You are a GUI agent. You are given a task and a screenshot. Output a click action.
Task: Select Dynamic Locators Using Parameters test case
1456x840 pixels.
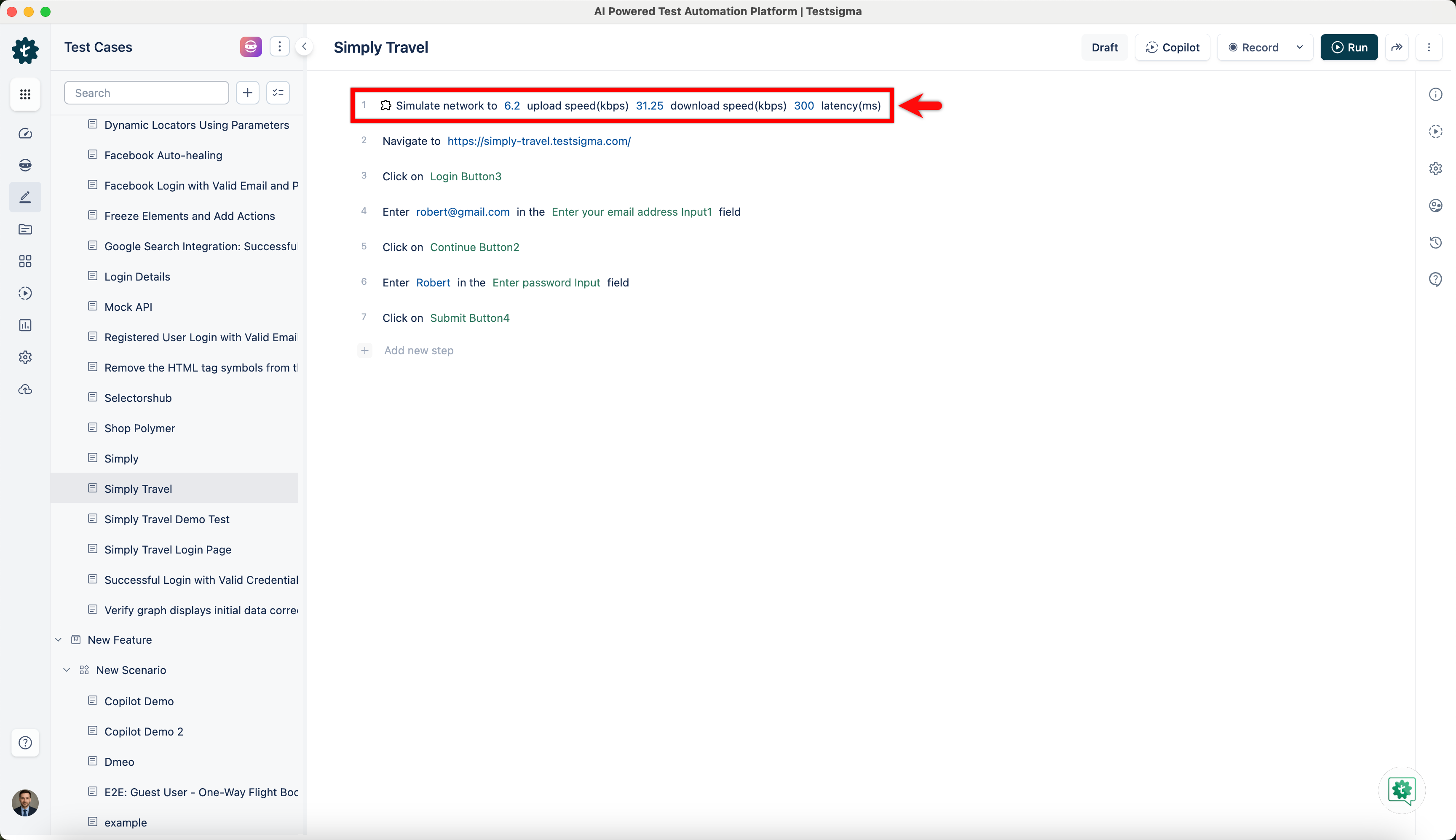click(x=197, y=125)
